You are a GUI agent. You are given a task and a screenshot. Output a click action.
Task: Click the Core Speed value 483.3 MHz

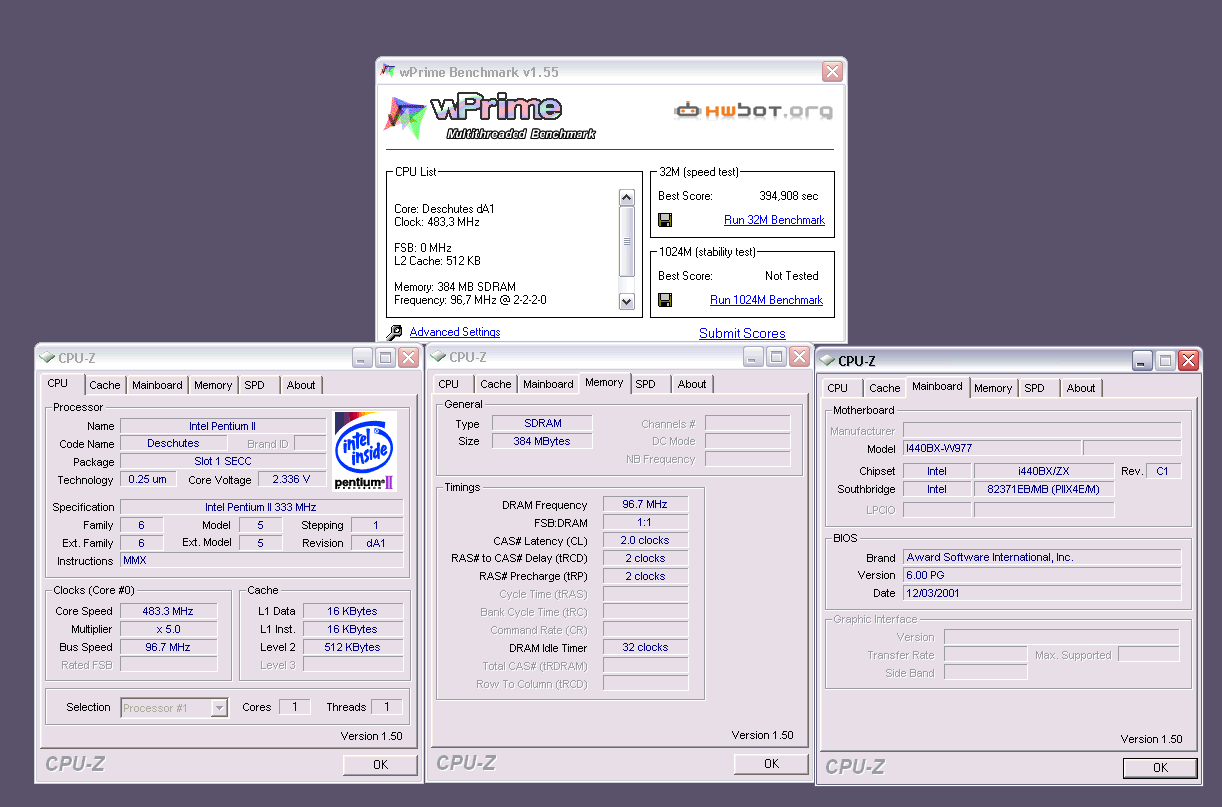(x=168, y=611)
